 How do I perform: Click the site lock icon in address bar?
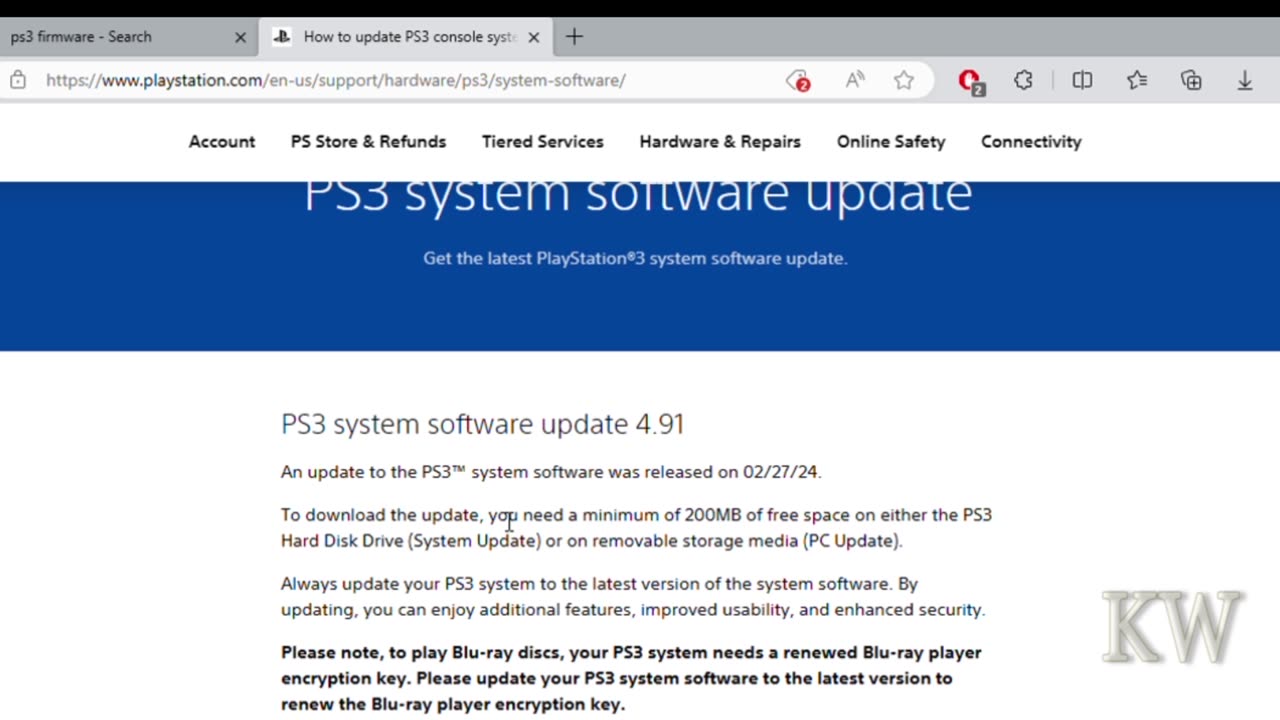(18, 80)
